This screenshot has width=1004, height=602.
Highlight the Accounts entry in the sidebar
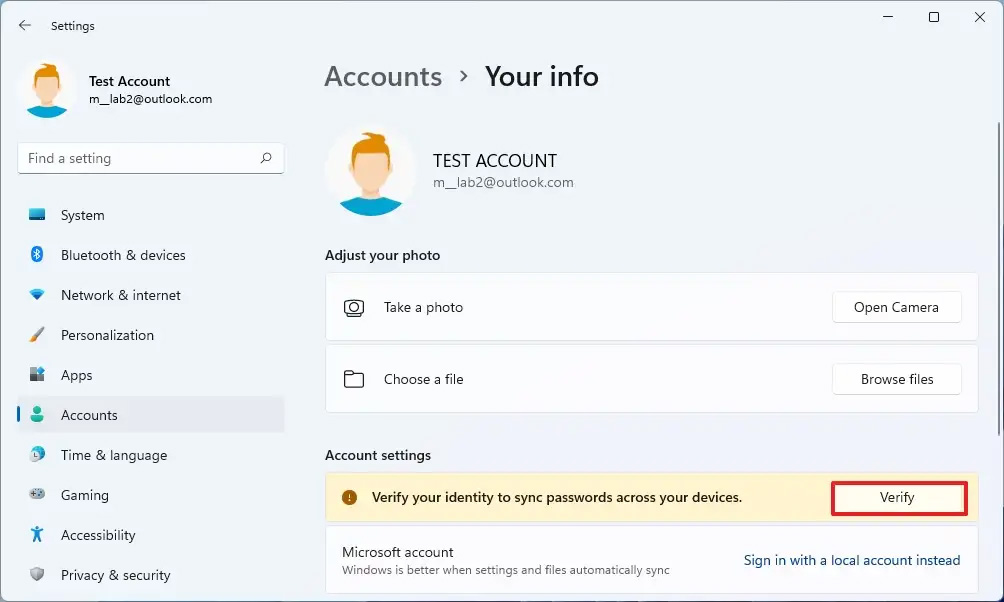(x=89, y=415)
